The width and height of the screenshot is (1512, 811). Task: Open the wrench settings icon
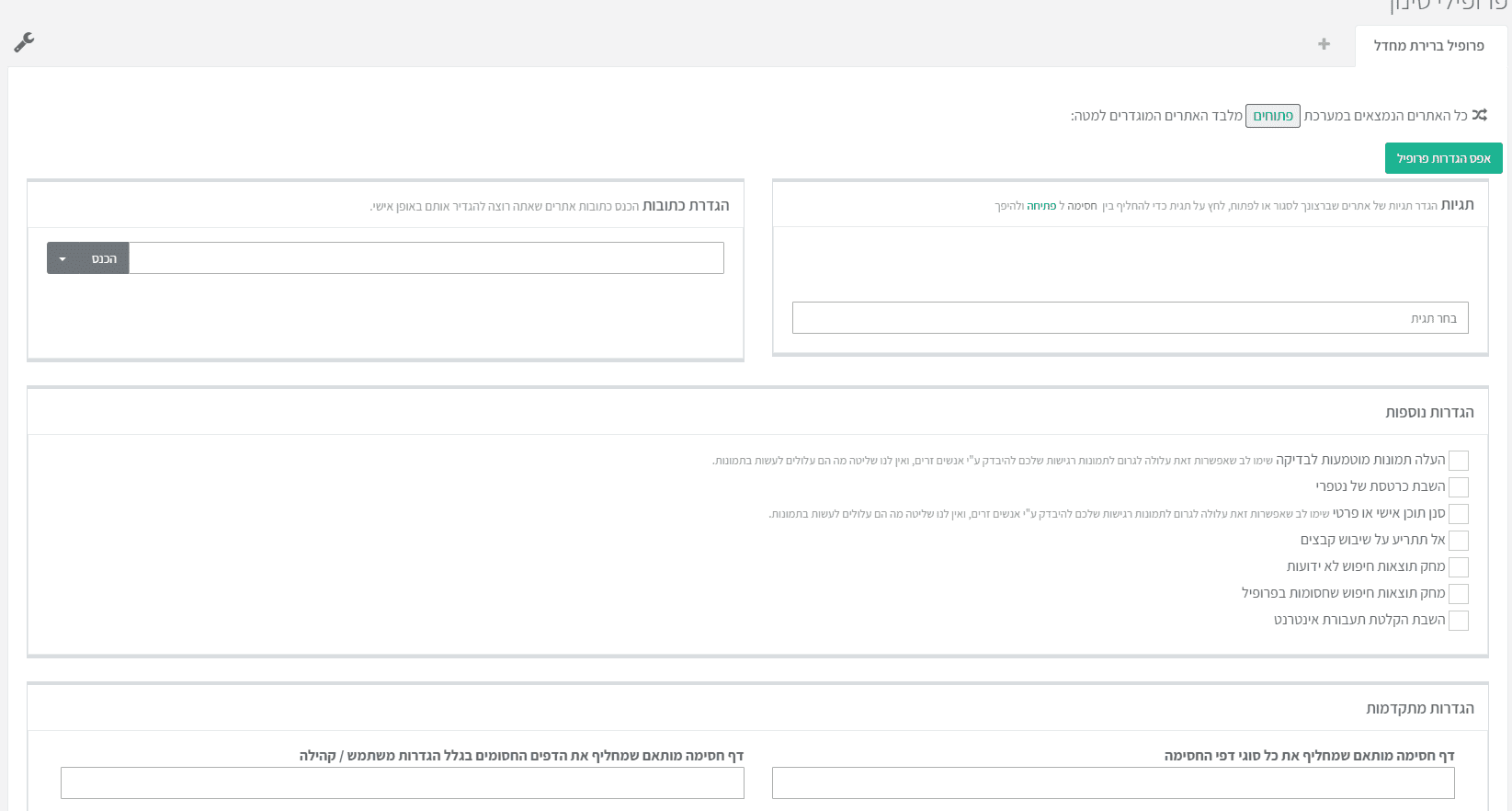click(x=25, y=42)
